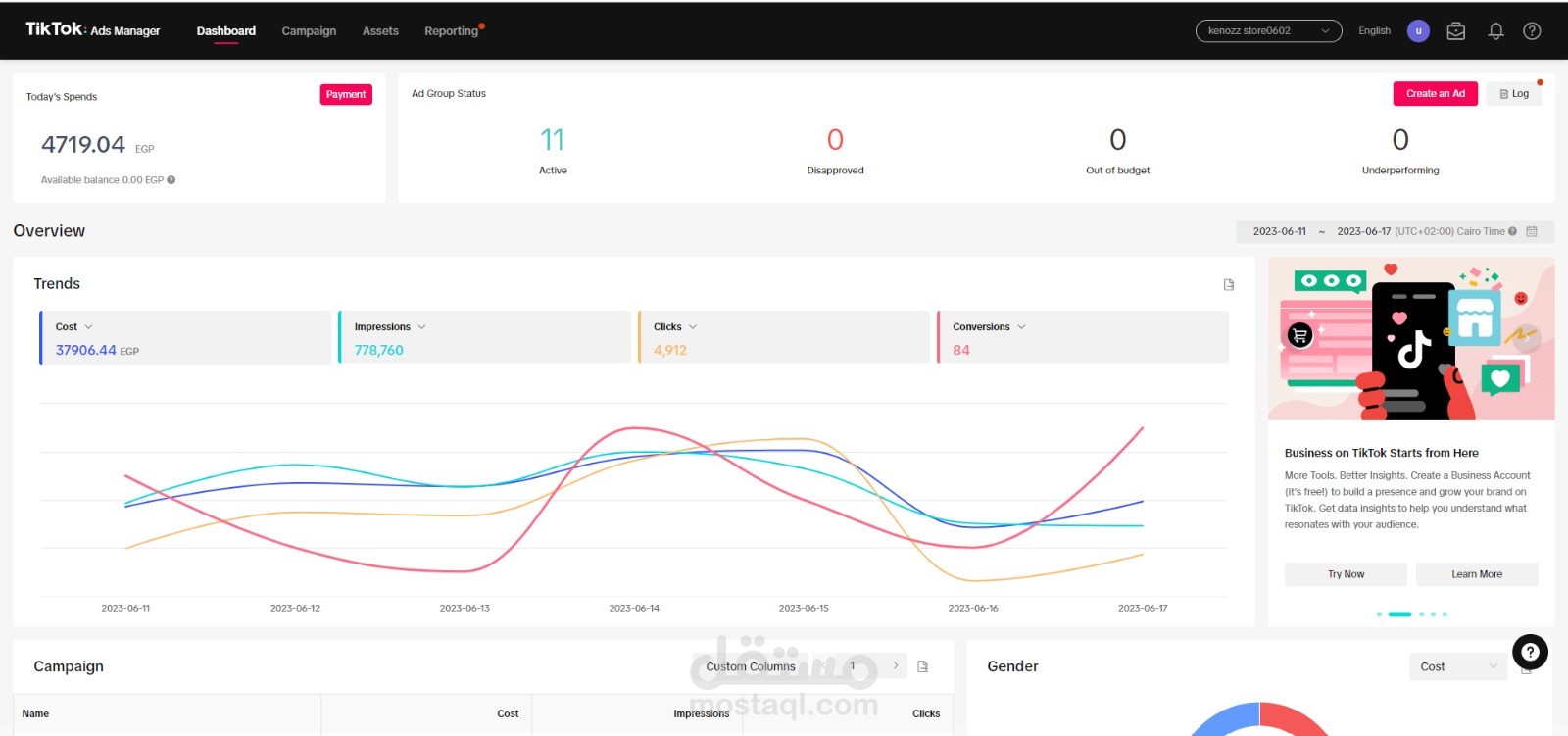Click the help question mark in header

tap(1532, 31)
